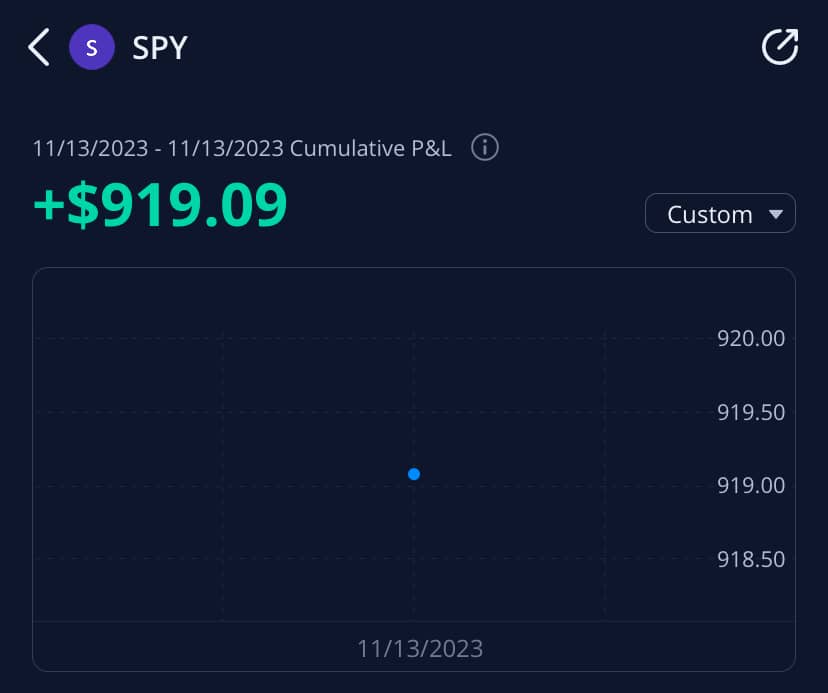The width and height of the screenshot is (828, 693).
Task: Select the blue data point on chart
Action: (x=414, y=474)
